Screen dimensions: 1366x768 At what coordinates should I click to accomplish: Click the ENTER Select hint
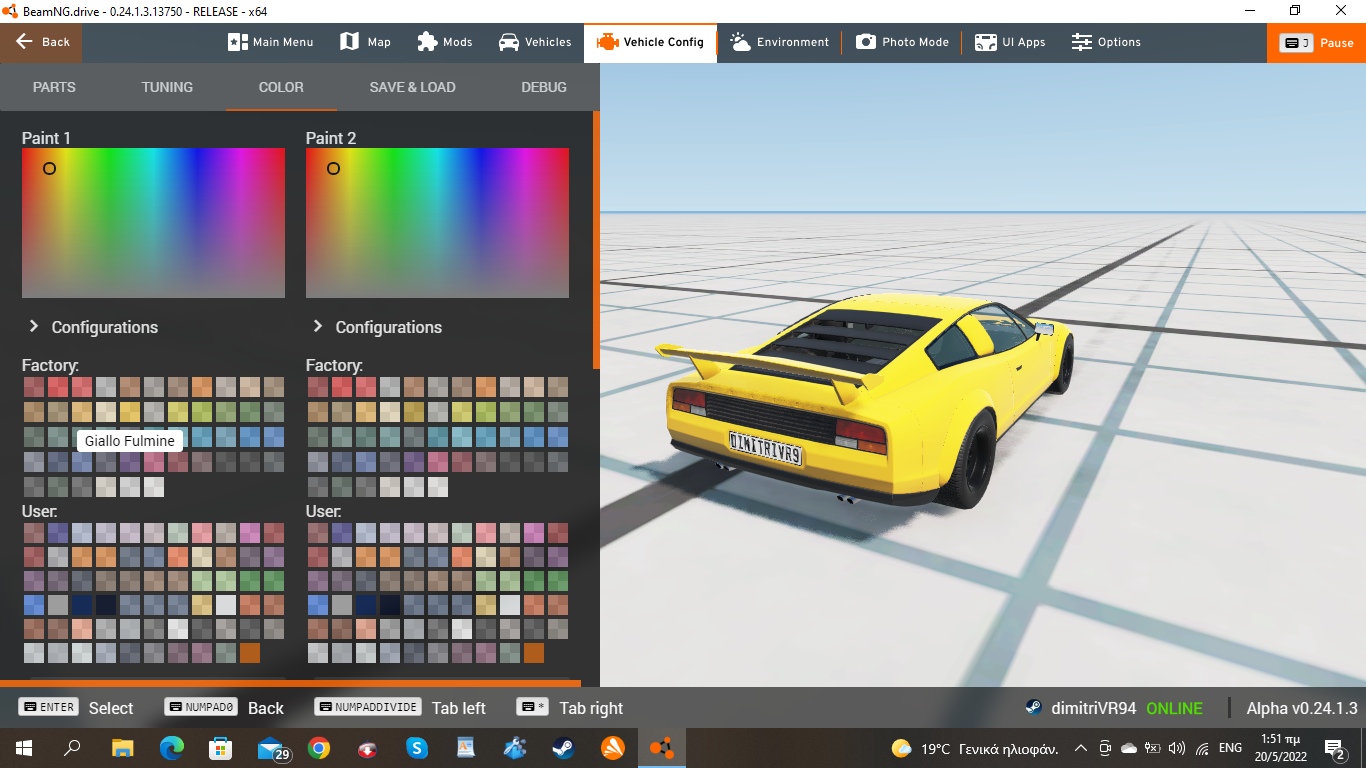pos(76,708)
